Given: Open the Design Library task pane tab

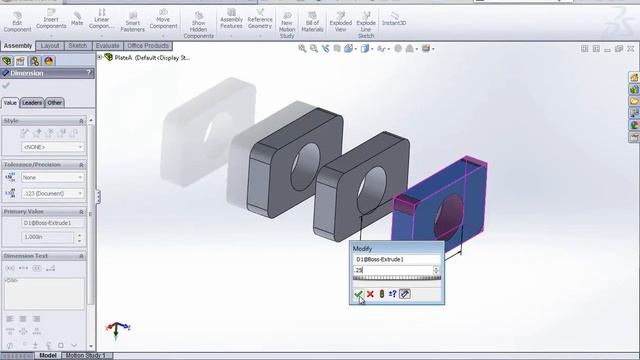Looking at the screenshot, I should [634, 89].
